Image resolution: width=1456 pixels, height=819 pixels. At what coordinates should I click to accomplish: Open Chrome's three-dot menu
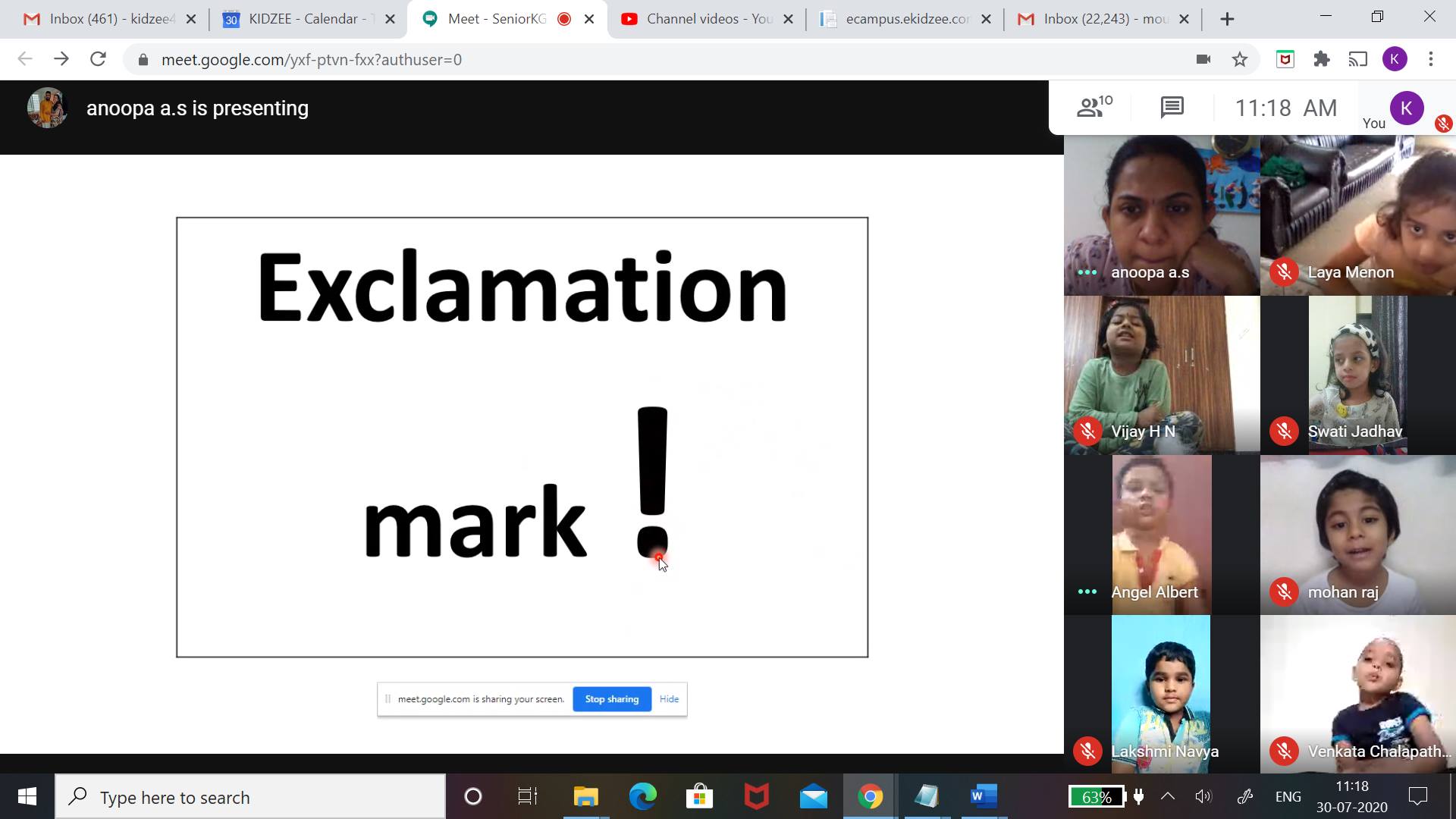pos(1430,59)
